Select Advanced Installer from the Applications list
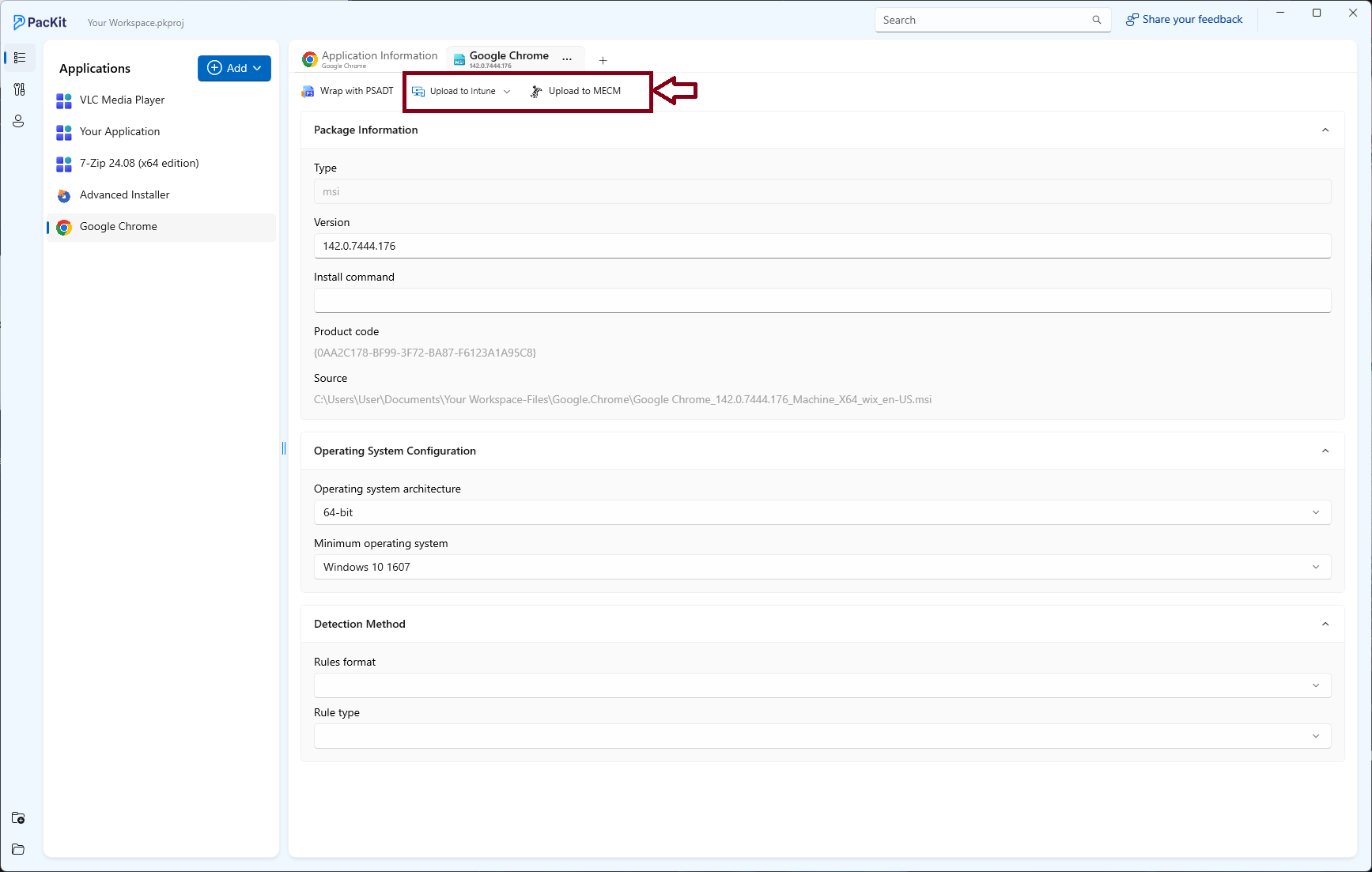Image resolution: width=1372 pixels, height=872 pixels. click(124, 194)
